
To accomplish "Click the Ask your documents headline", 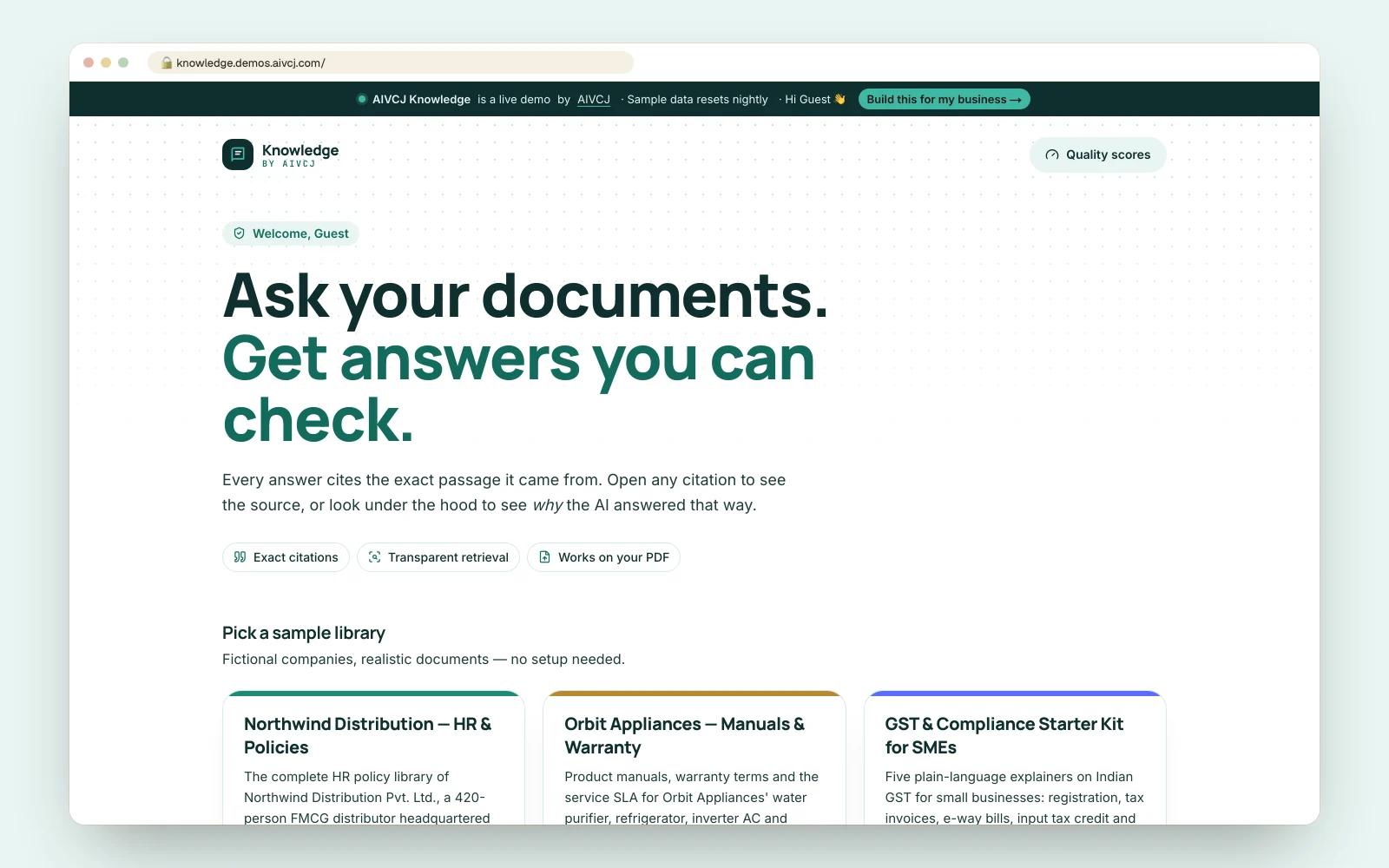I will click(x=525, y=296).
